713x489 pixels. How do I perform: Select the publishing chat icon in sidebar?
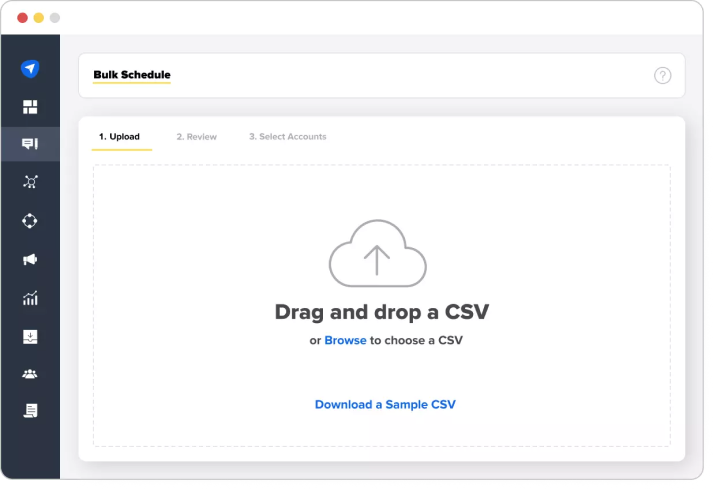coord(30,144)
